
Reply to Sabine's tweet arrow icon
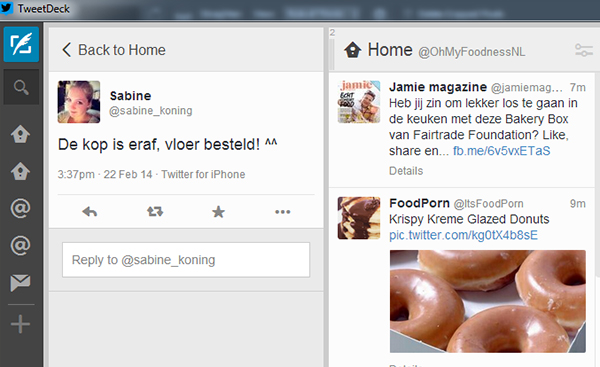tap(90, 212)
